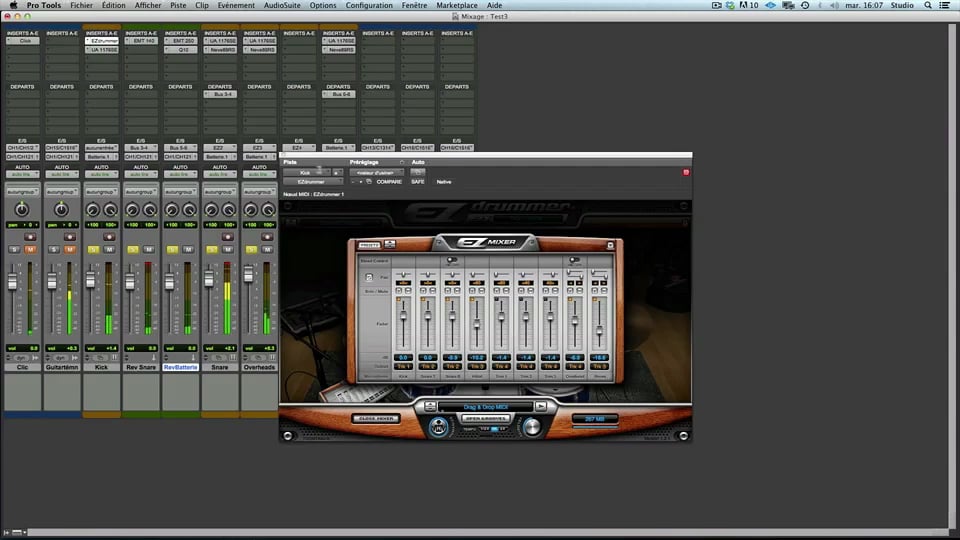The height and width of the screenshot is (540, 960).
Task: Open automation mode dropdown on Kick track
Action: pos(101,174)
